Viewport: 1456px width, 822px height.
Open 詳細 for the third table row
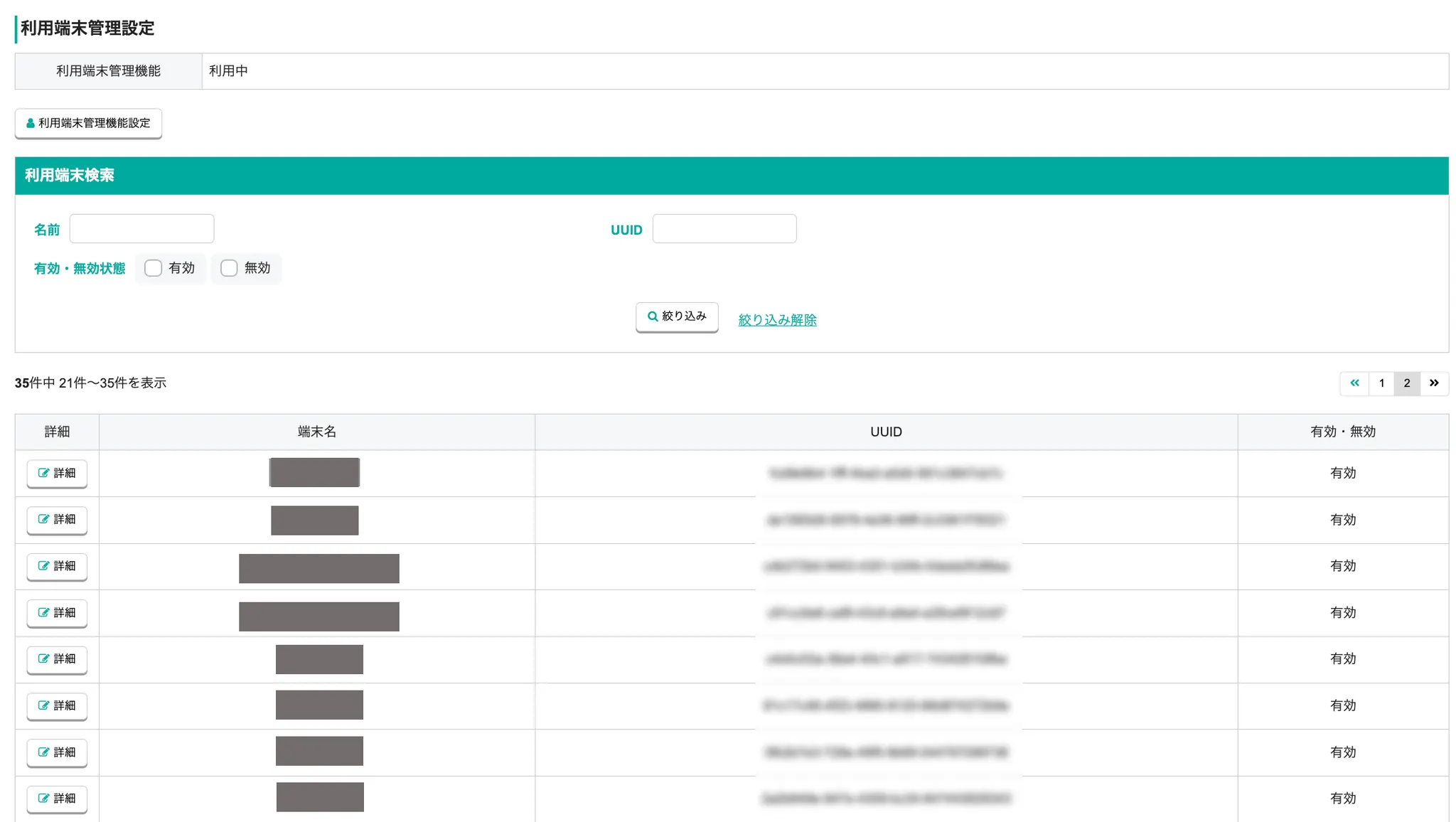(57, 567)
